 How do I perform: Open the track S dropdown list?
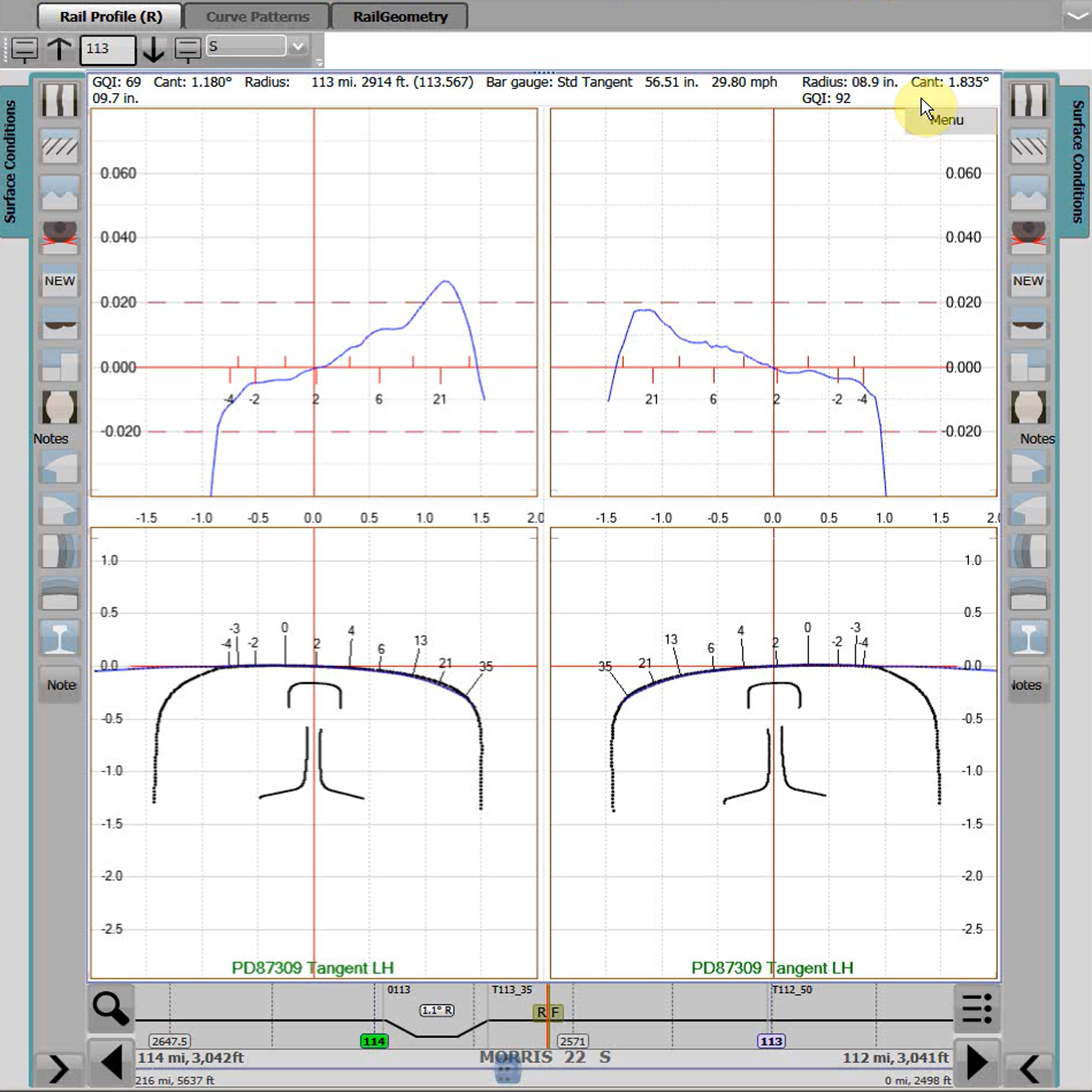pos(298,46)
